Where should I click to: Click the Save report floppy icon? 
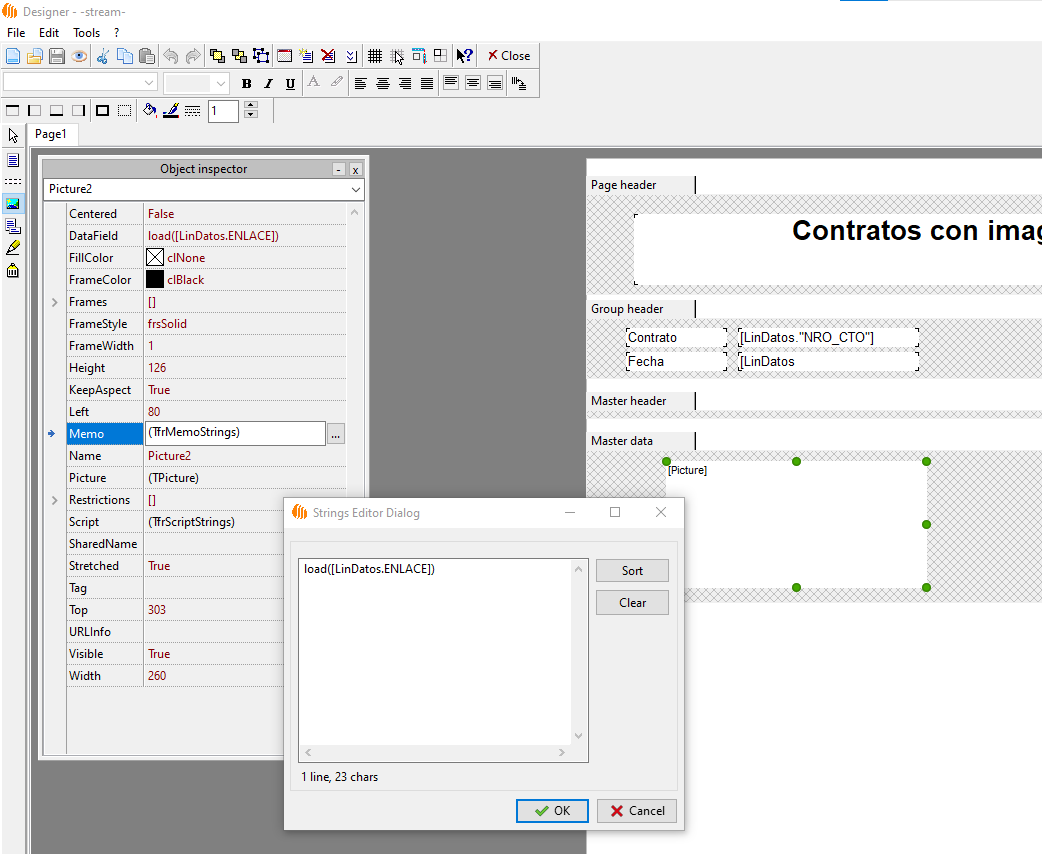[x=57, y=56]
